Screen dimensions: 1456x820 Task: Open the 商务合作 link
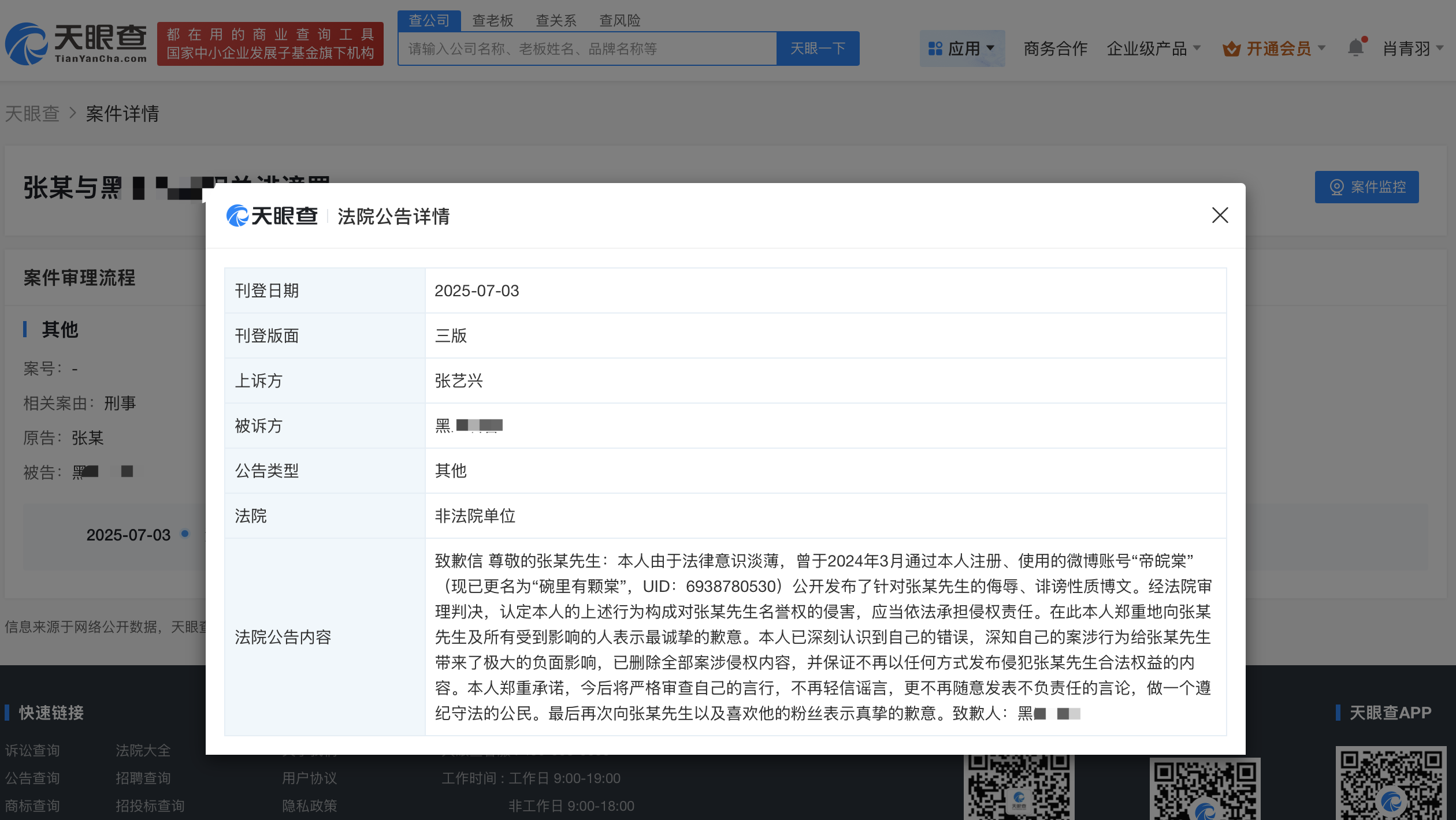[1055, 49]
